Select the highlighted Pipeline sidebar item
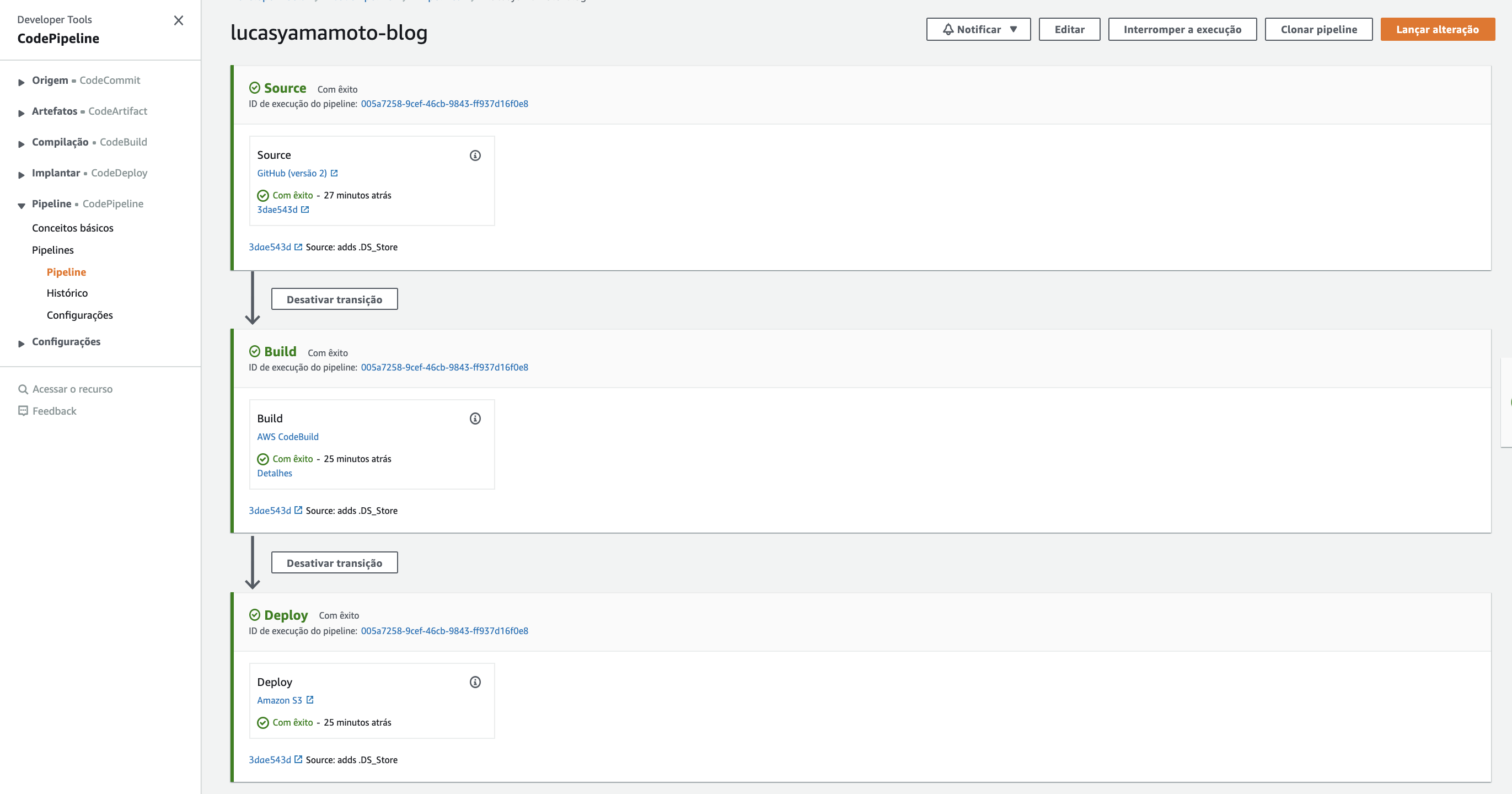Screen dimensions: 1512x794 click(x=66, y=272)
